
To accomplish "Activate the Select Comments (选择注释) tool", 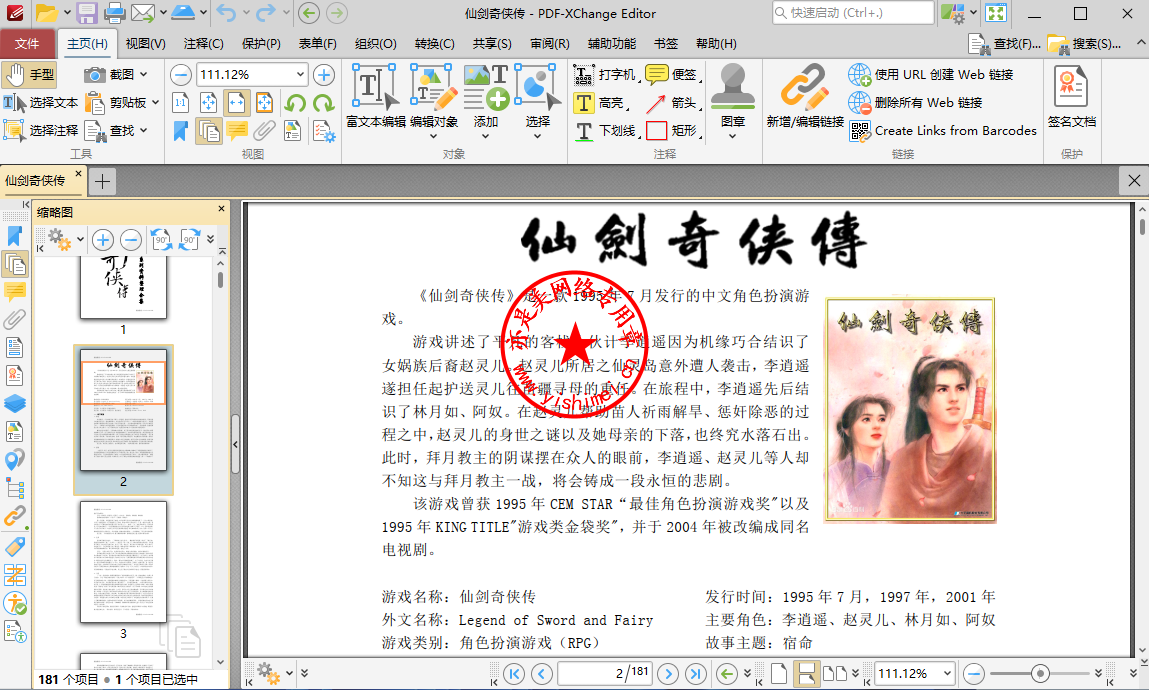I will point(40,130).
